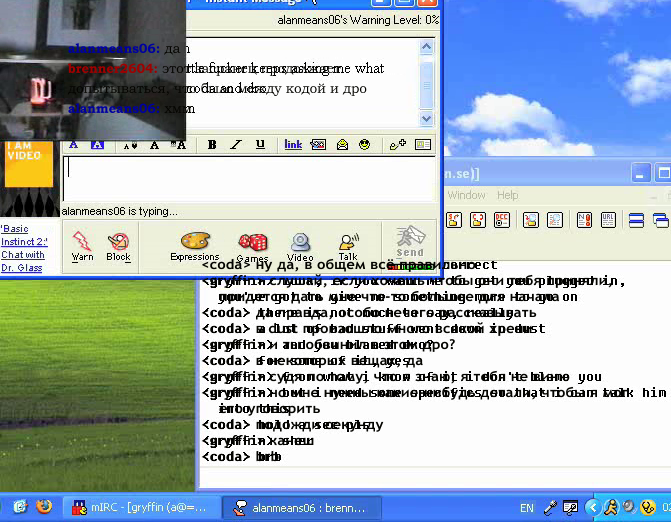Click the handwriting language bar icon
Image resolution: width=671 pixels, height=522 pixels.
point(570,508)
